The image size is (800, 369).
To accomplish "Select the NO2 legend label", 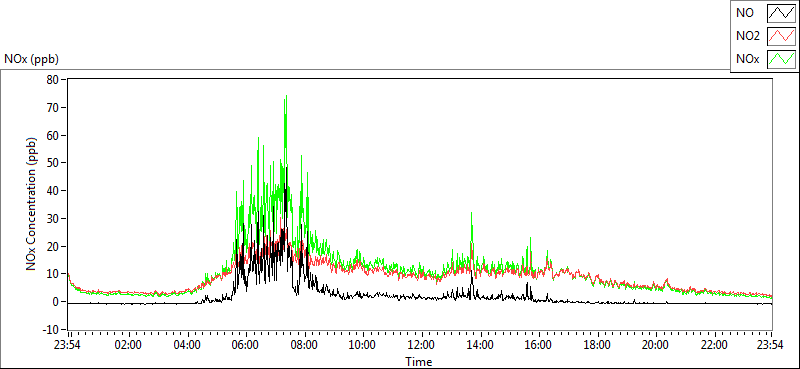I will [747, 36].
